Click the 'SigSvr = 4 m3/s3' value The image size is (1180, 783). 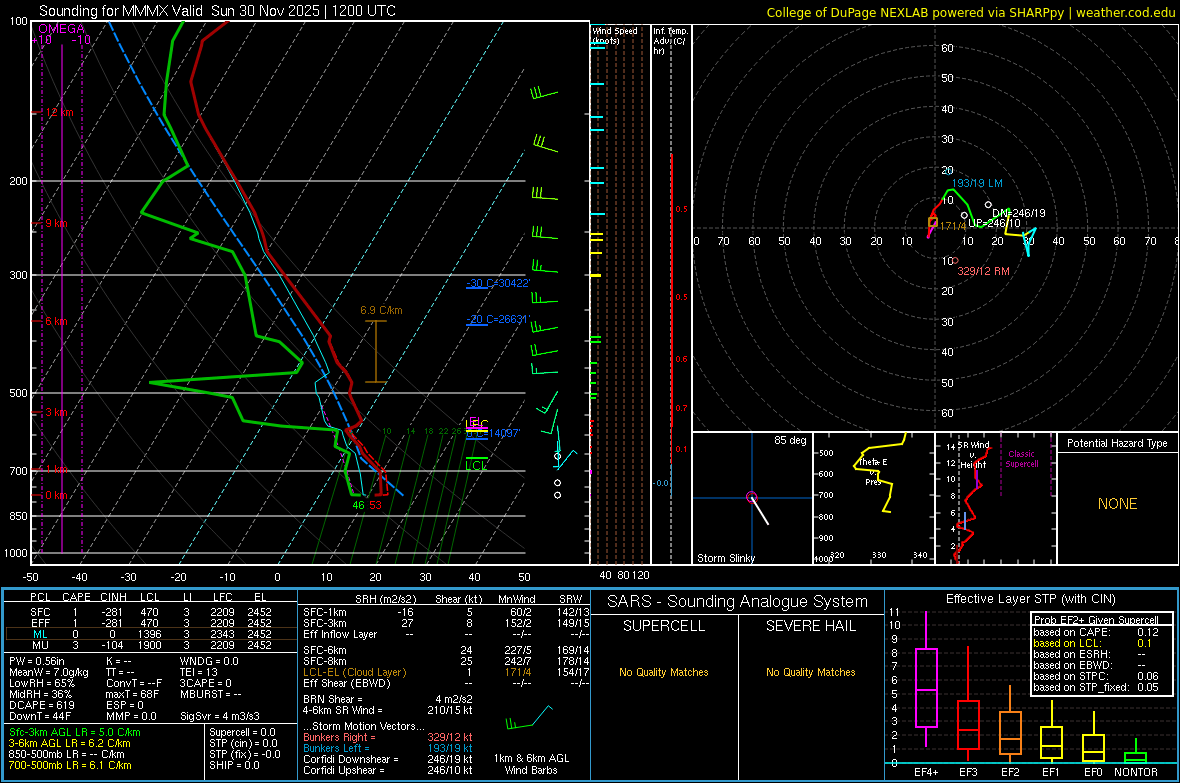[x=220, y=717]
